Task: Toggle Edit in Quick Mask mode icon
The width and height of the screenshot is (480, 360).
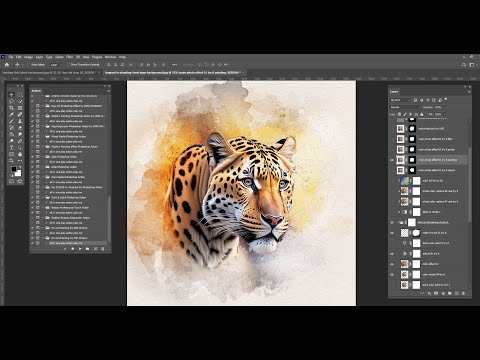Action: (11, 181)
